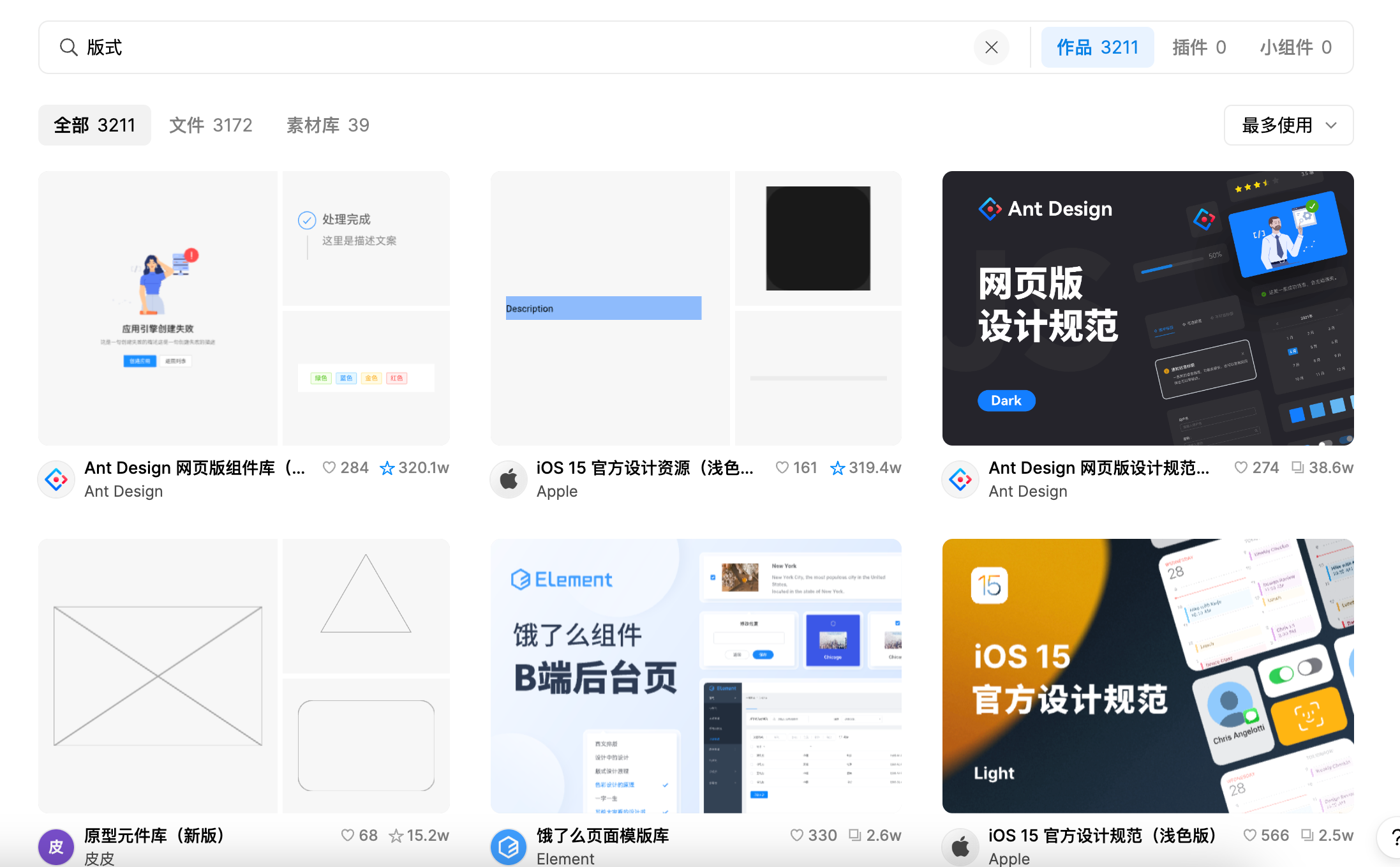Click the Element blue avatar icon

[x=509, y=847]
